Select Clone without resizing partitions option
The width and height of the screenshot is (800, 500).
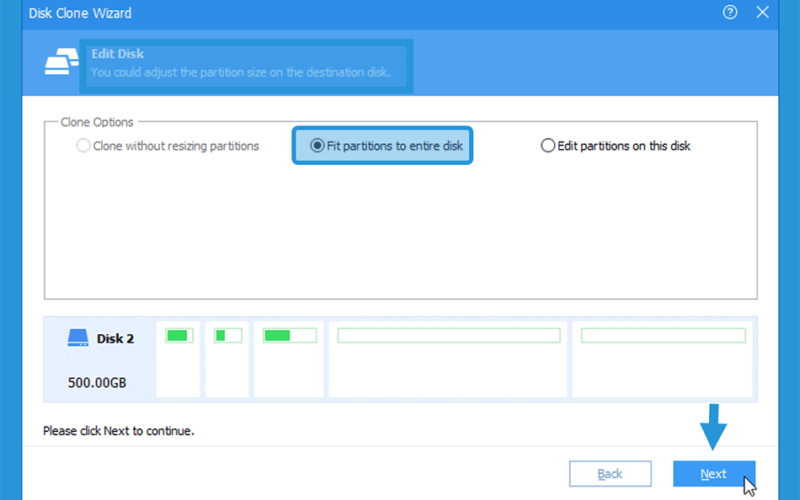(168, 146)
